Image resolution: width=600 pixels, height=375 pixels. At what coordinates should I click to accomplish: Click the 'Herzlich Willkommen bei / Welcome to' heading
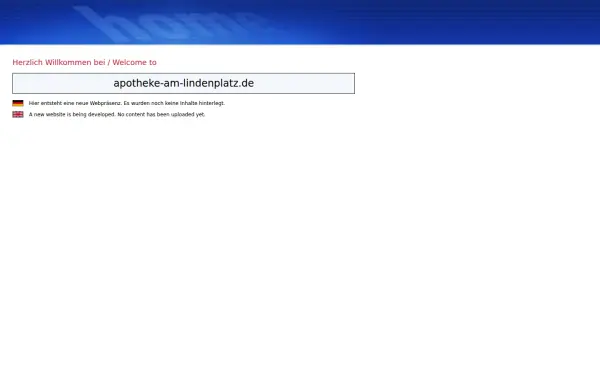pyautogui.click(x=85, y=62)
